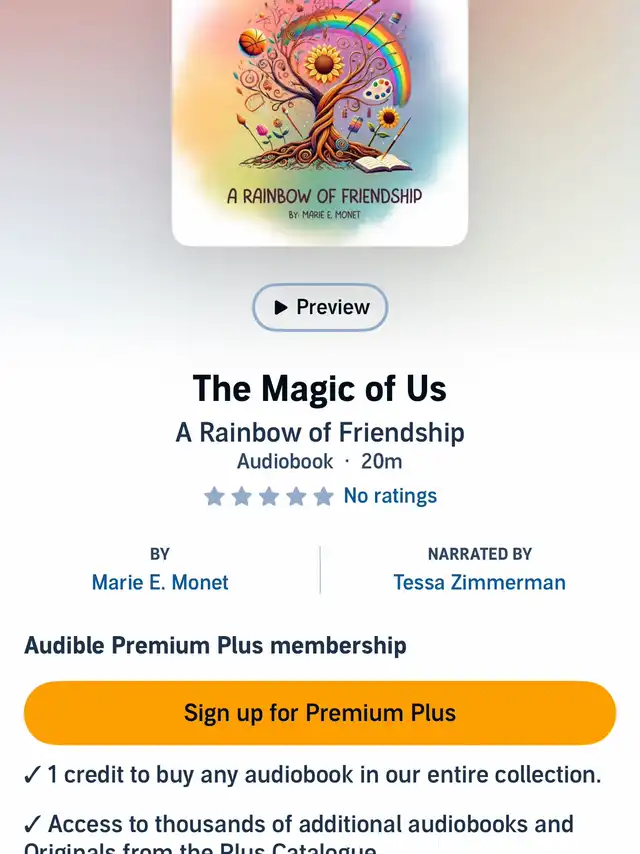Open the No ratings link
640x854 pixels.
pos(390,496)
